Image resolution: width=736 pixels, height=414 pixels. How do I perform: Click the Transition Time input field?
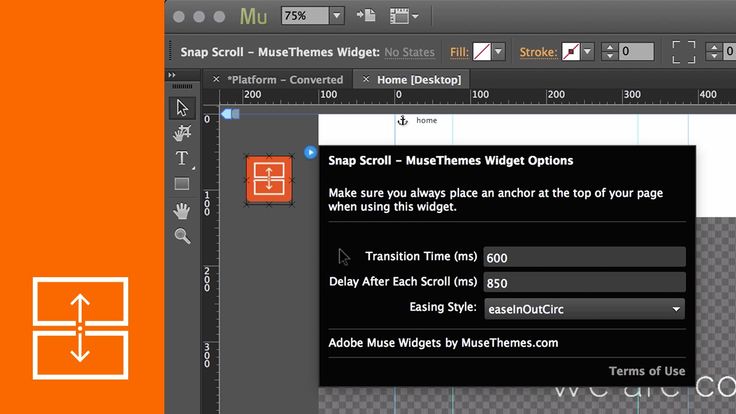point(584,257)
